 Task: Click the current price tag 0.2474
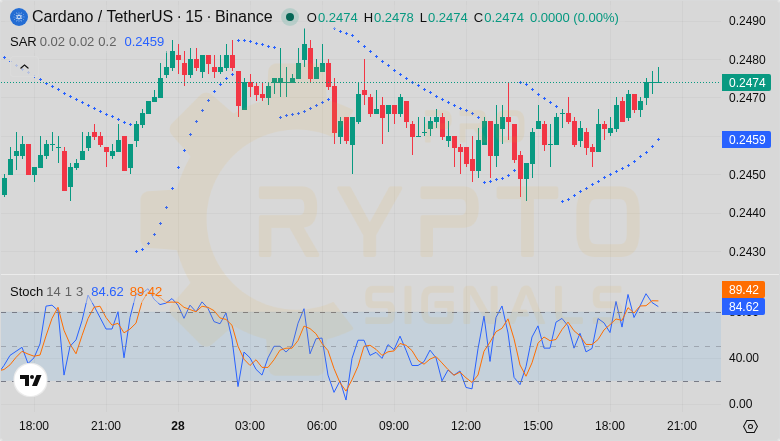[x=746, y=83]
